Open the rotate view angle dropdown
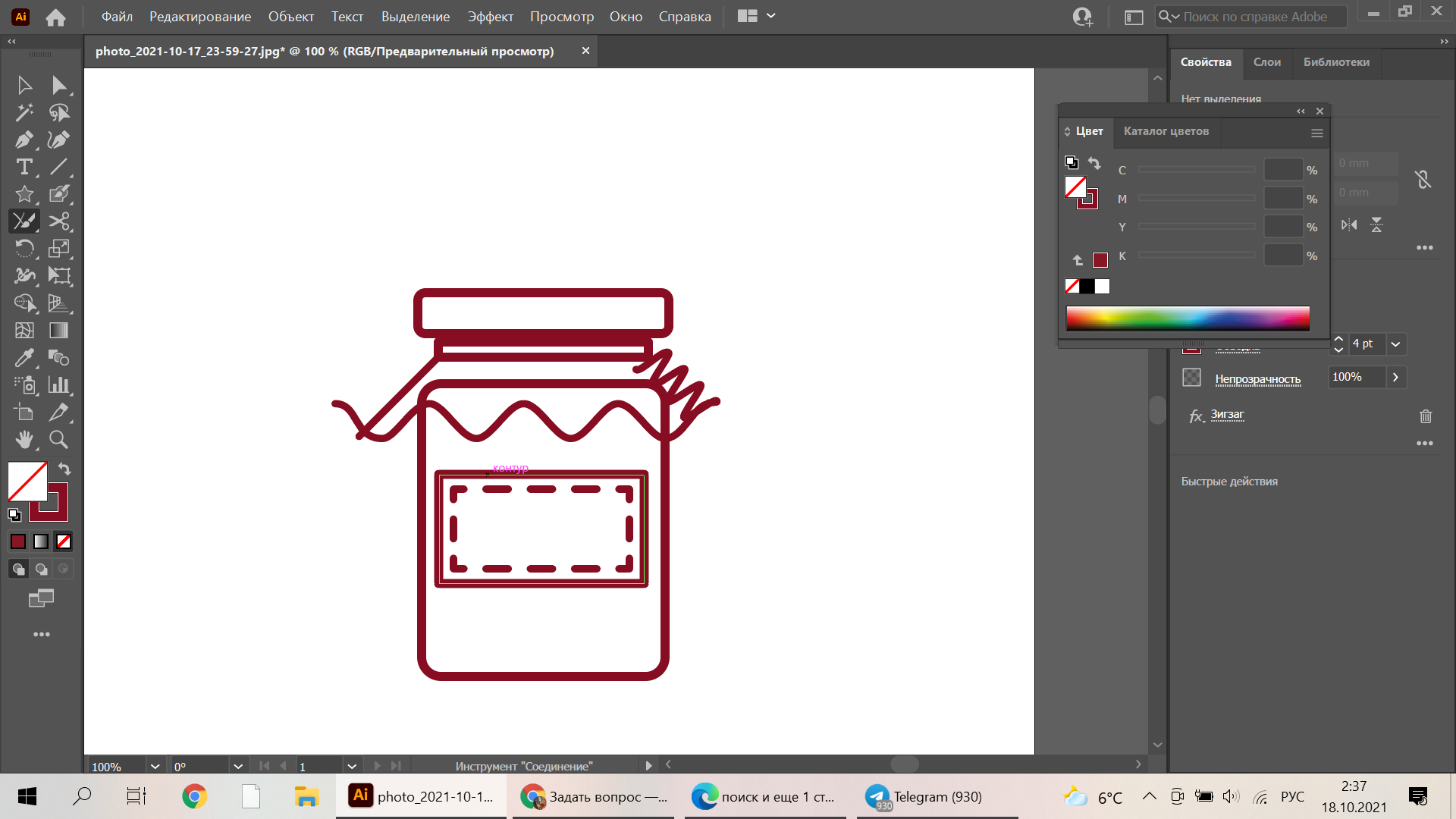 pos(237,767)
